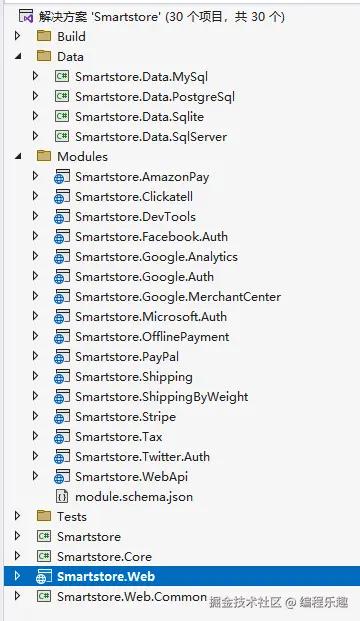Select the Smartstore.Shipping module label

point(133,377)
